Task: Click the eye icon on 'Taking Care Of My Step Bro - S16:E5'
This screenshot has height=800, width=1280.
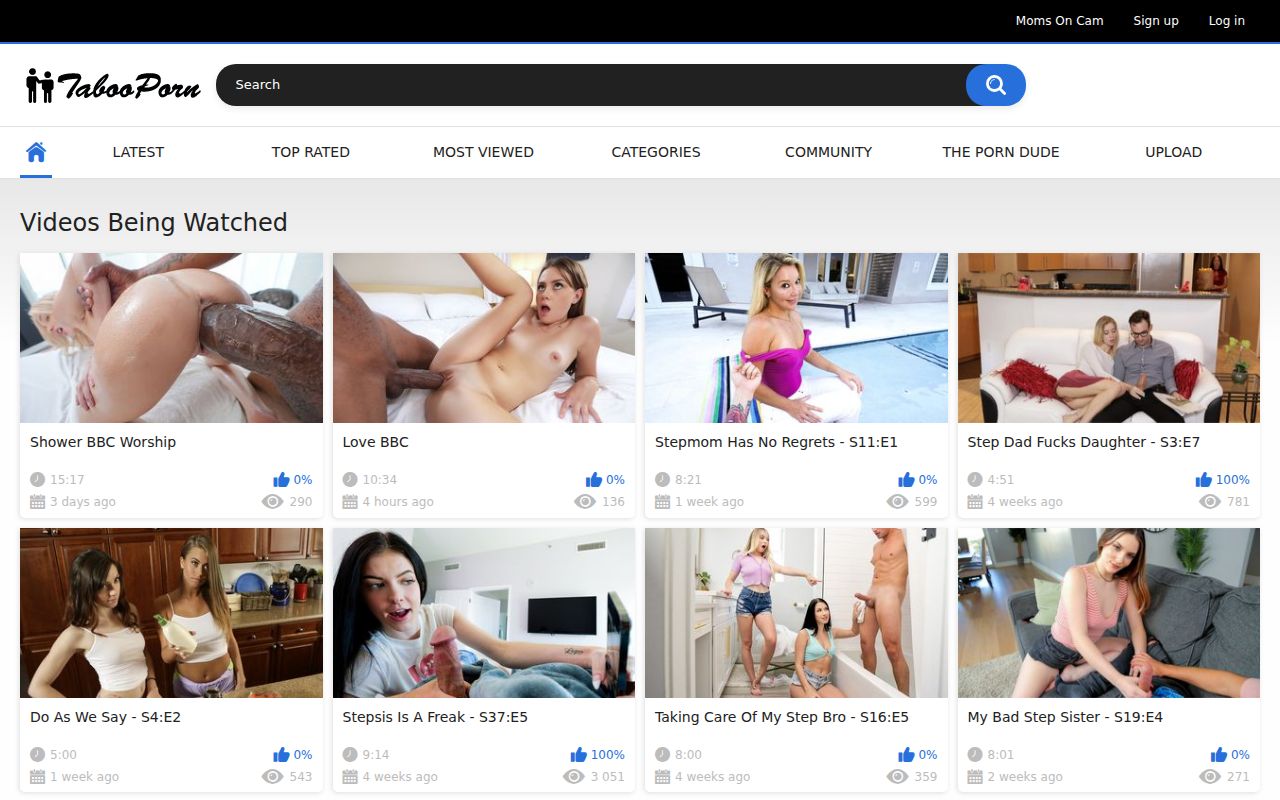Action: [x=897, y=776]
